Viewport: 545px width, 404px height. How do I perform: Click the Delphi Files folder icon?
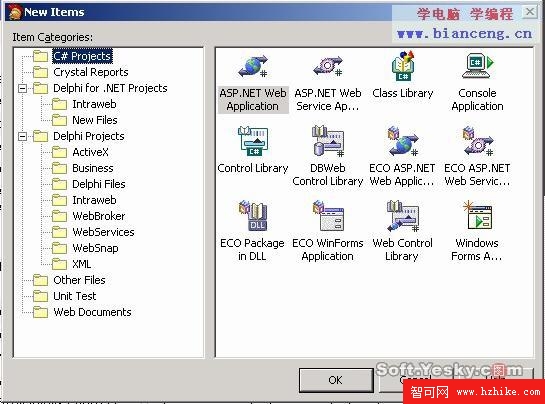(59, 184)
